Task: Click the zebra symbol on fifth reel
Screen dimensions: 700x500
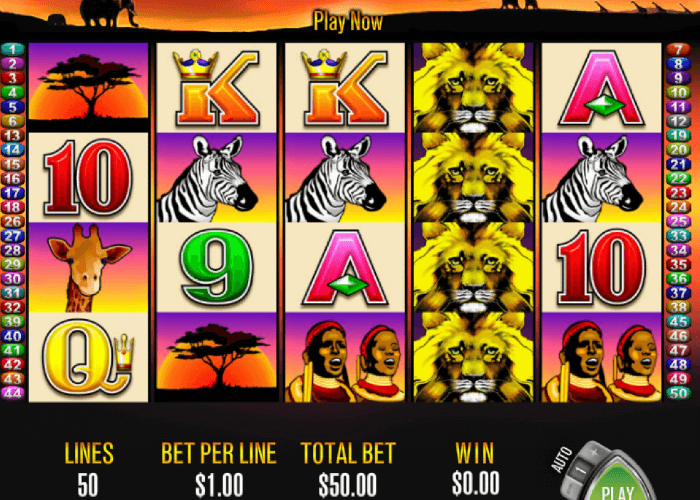Action: point(601,178)
